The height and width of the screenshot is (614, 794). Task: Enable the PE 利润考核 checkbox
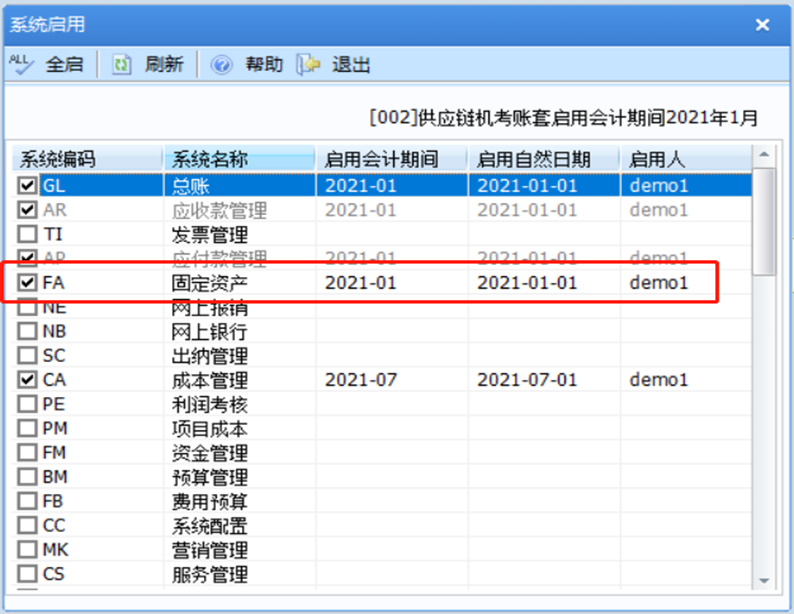tap(27, 404)
